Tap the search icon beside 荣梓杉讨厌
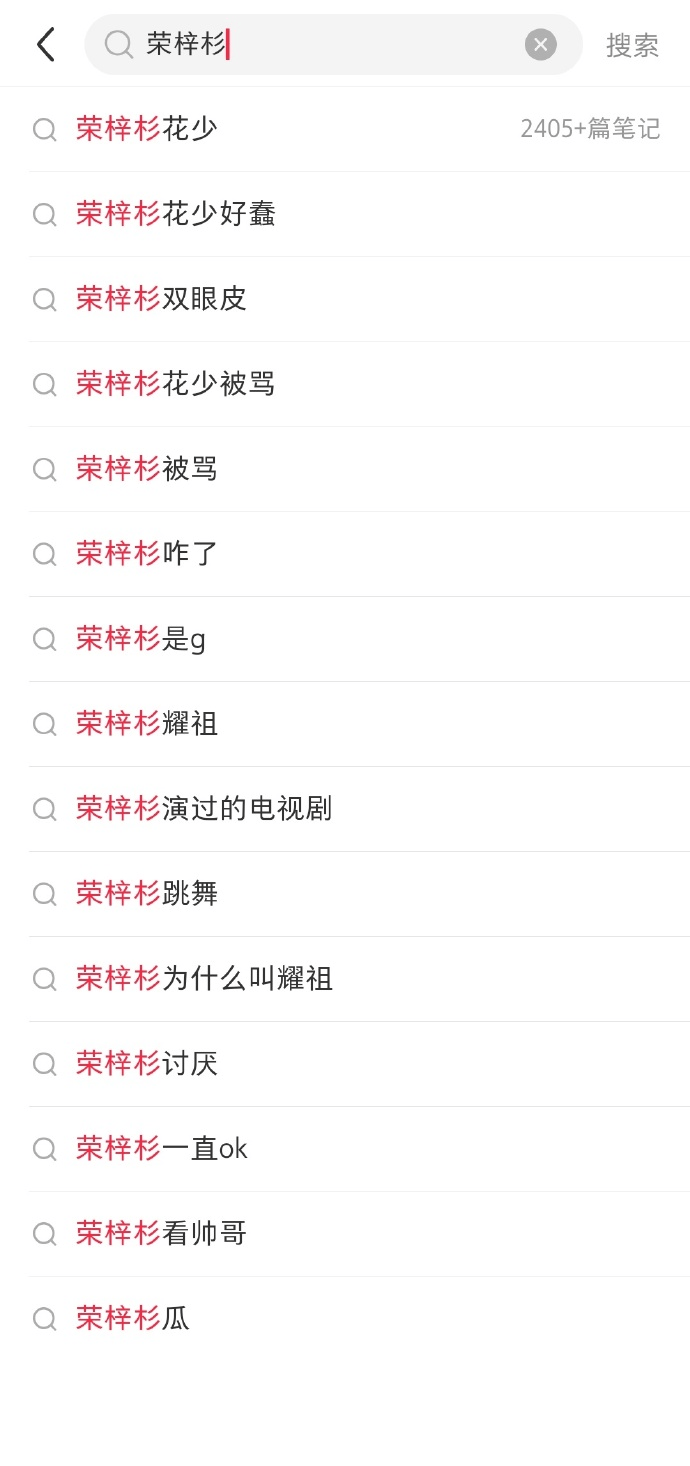Viewport: 690px width, 1466px height. click(x=45, y=1065)
